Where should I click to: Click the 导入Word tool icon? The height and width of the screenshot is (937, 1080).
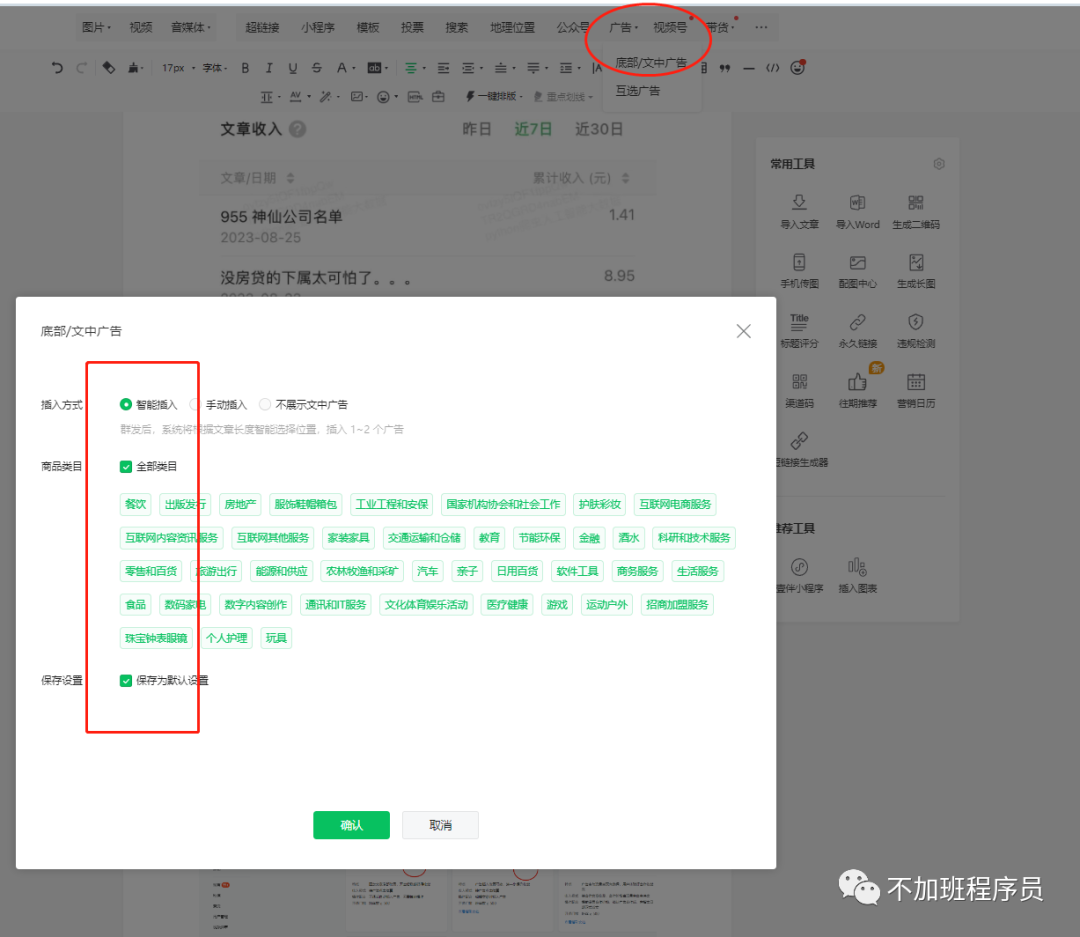(x=858, y=203)
